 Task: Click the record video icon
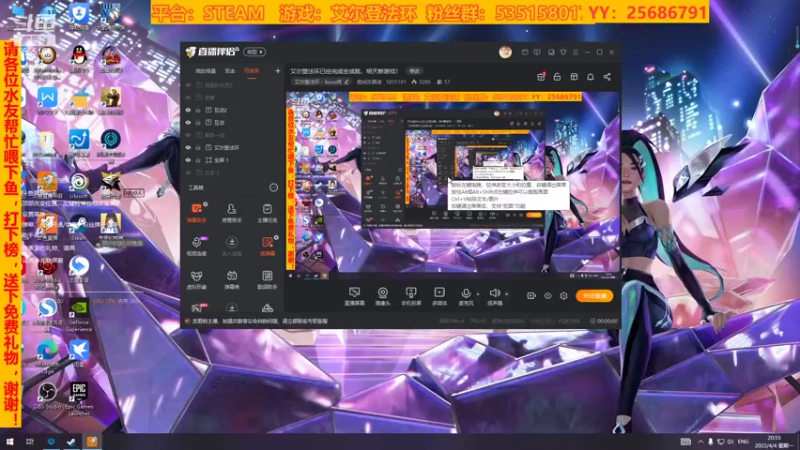[531, 296]
